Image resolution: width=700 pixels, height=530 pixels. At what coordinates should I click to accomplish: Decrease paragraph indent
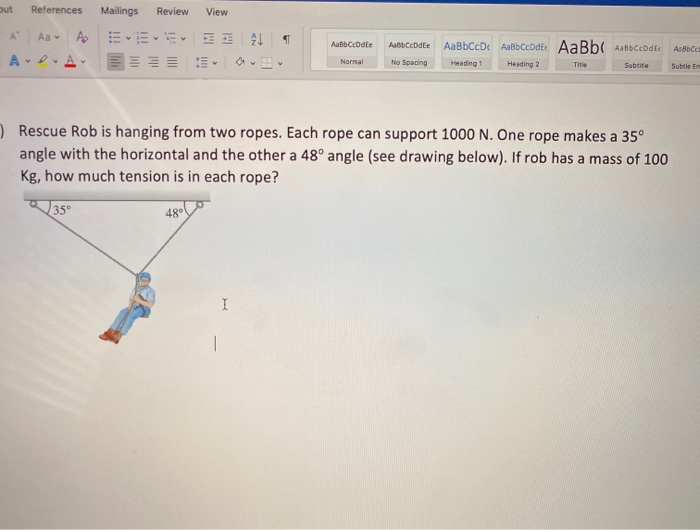click(x=208, y=39)
